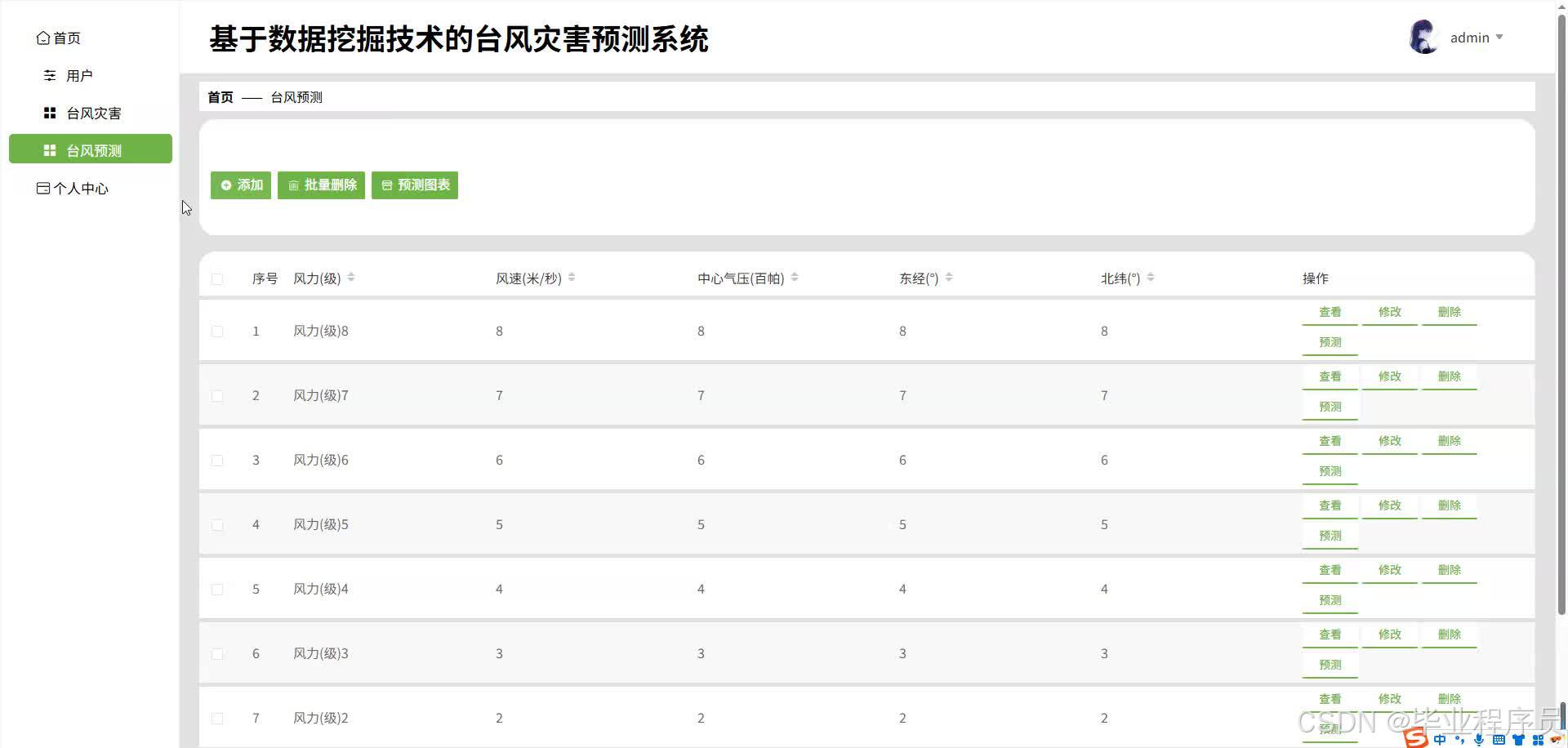
Task: Check the checkbox for row 7
Action: 217,719
